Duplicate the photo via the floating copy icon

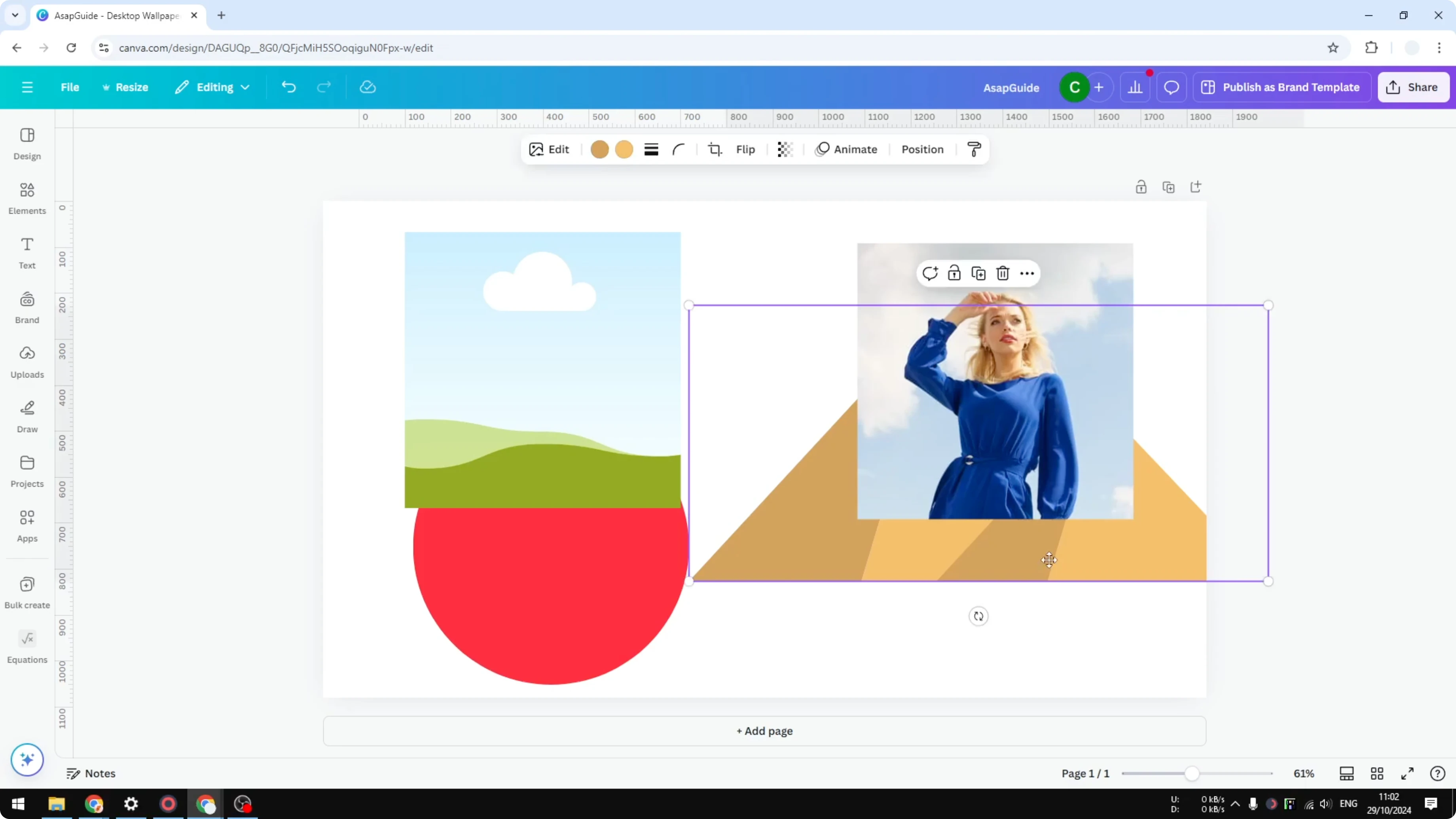click(x=978, y=273)
